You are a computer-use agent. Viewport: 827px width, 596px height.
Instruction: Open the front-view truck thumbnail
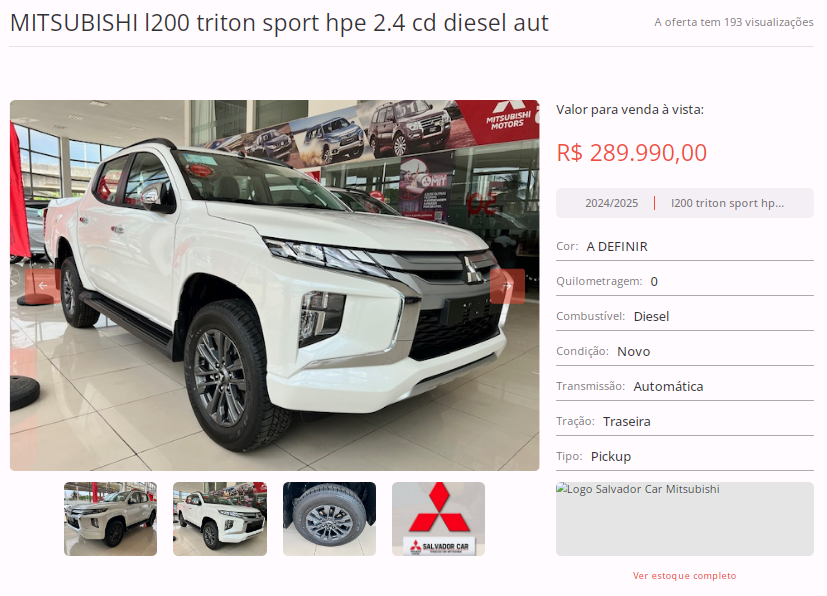110,518
